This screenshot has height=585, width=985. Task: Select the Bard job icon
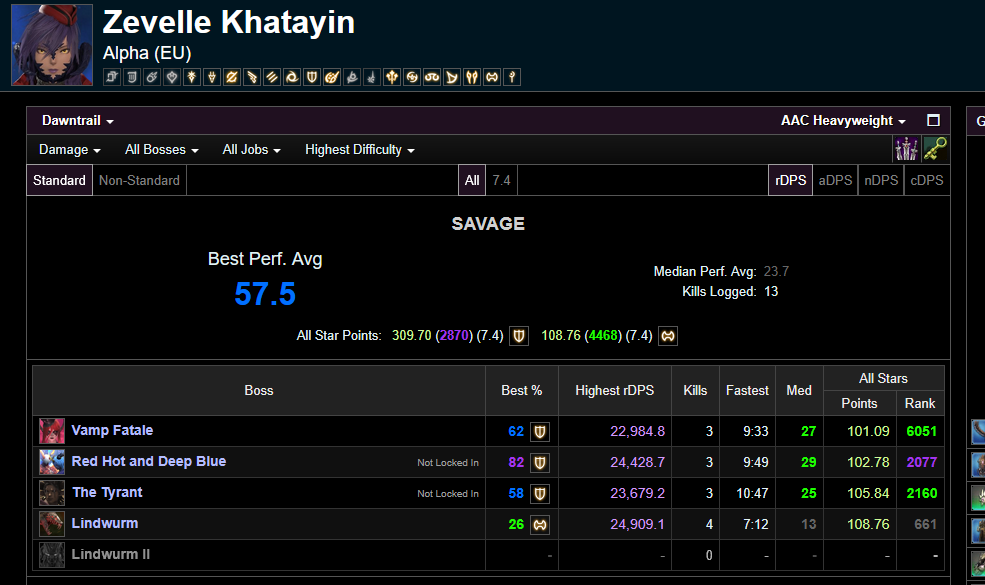coord(132,77)
